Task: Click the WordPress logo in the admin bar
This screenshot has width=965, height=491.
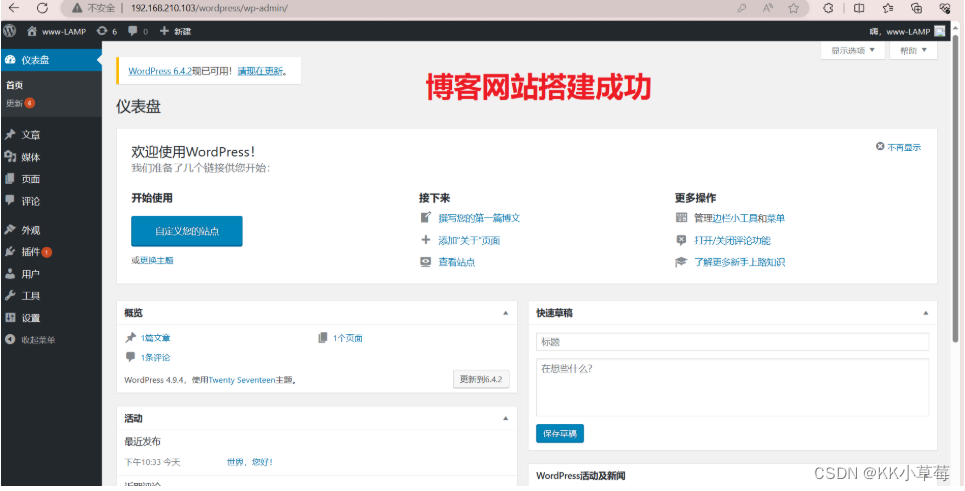Action: pos(9,31)
